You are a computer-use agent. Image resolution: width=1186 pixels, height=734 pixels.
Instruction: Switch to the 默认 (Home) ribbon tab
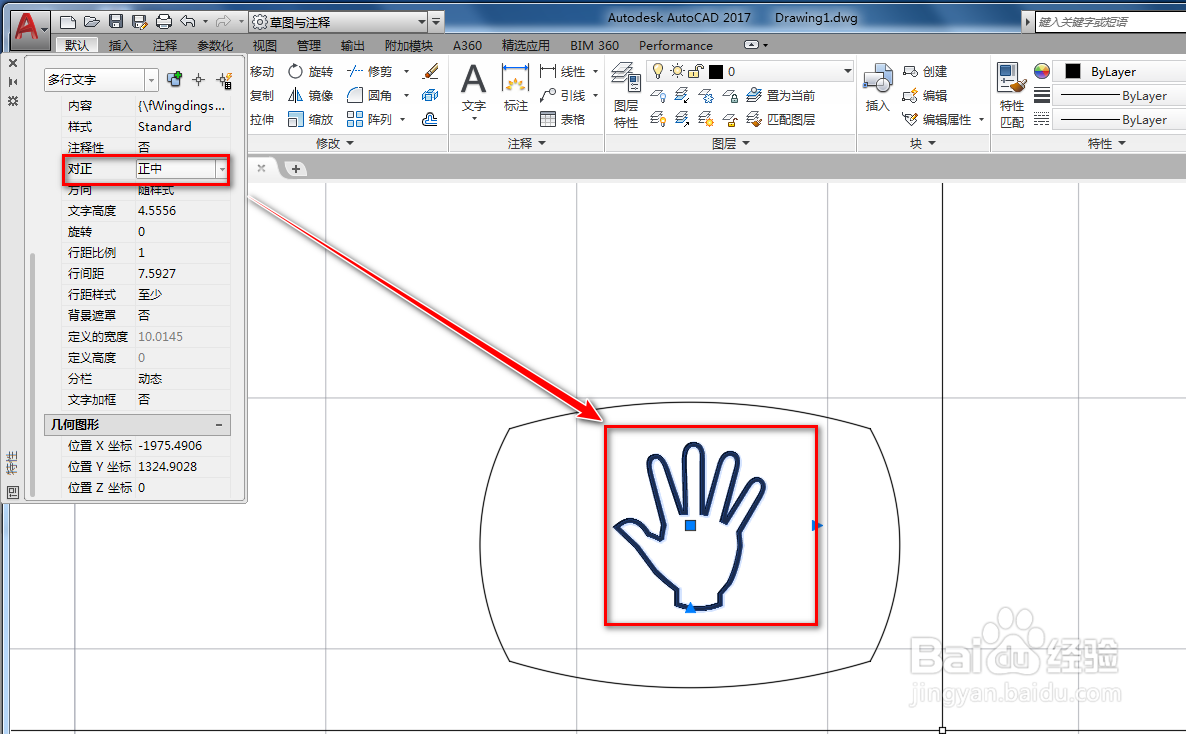click(77, 45)
